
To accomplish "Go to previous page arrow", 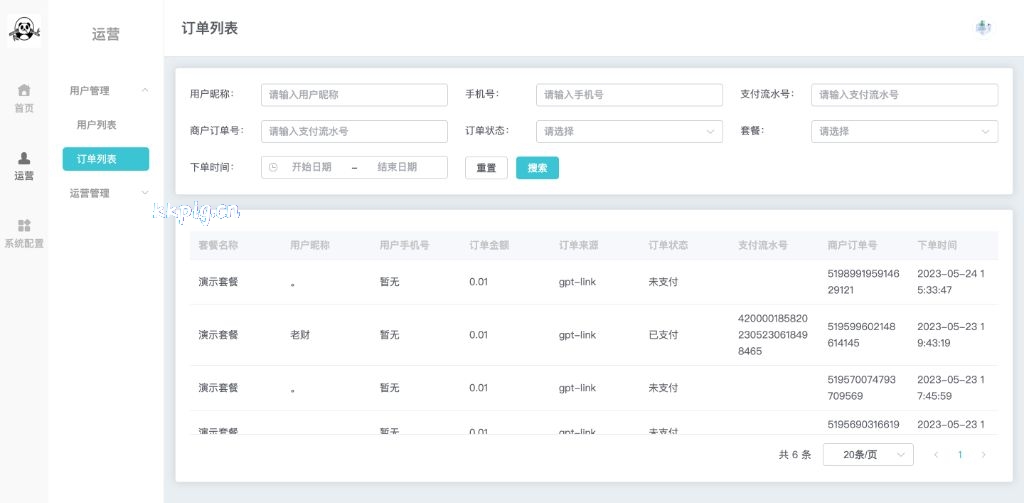I will pos(936,455).
